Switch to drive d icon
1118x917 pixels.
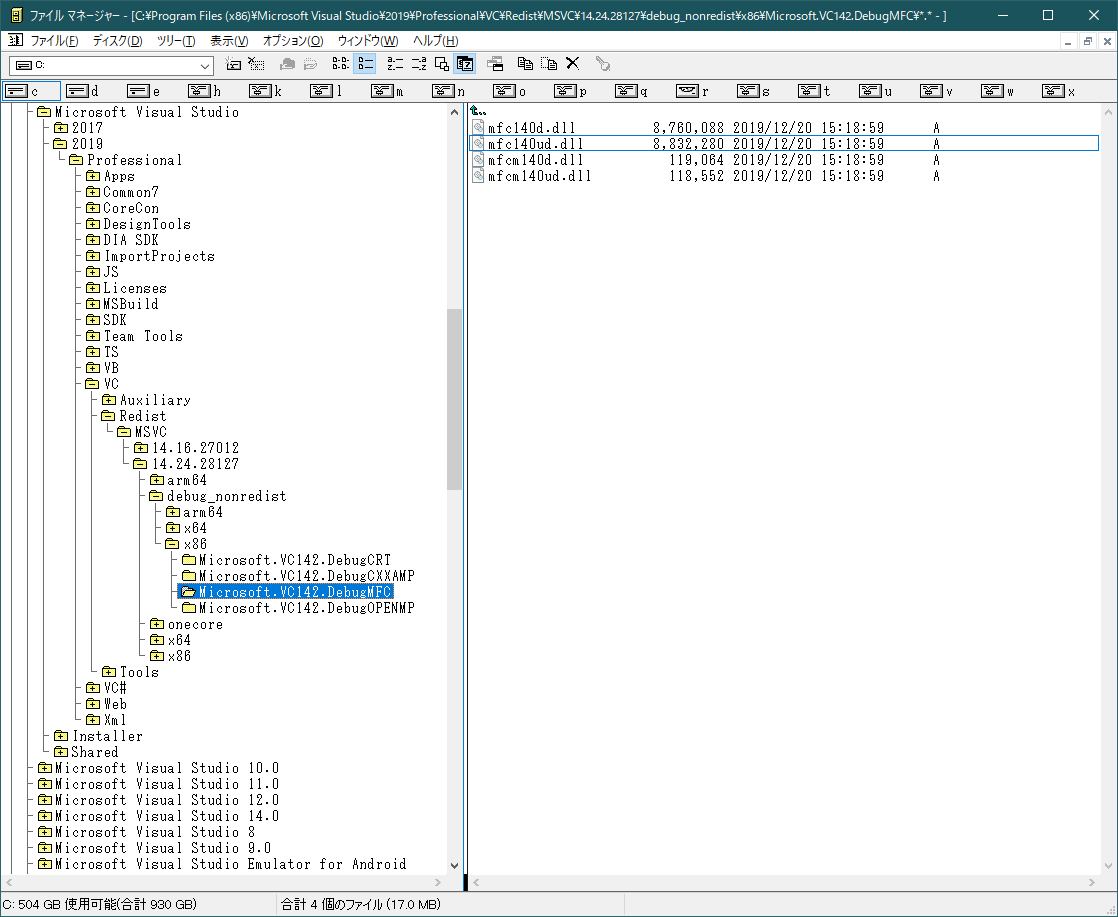pos(77,91)
